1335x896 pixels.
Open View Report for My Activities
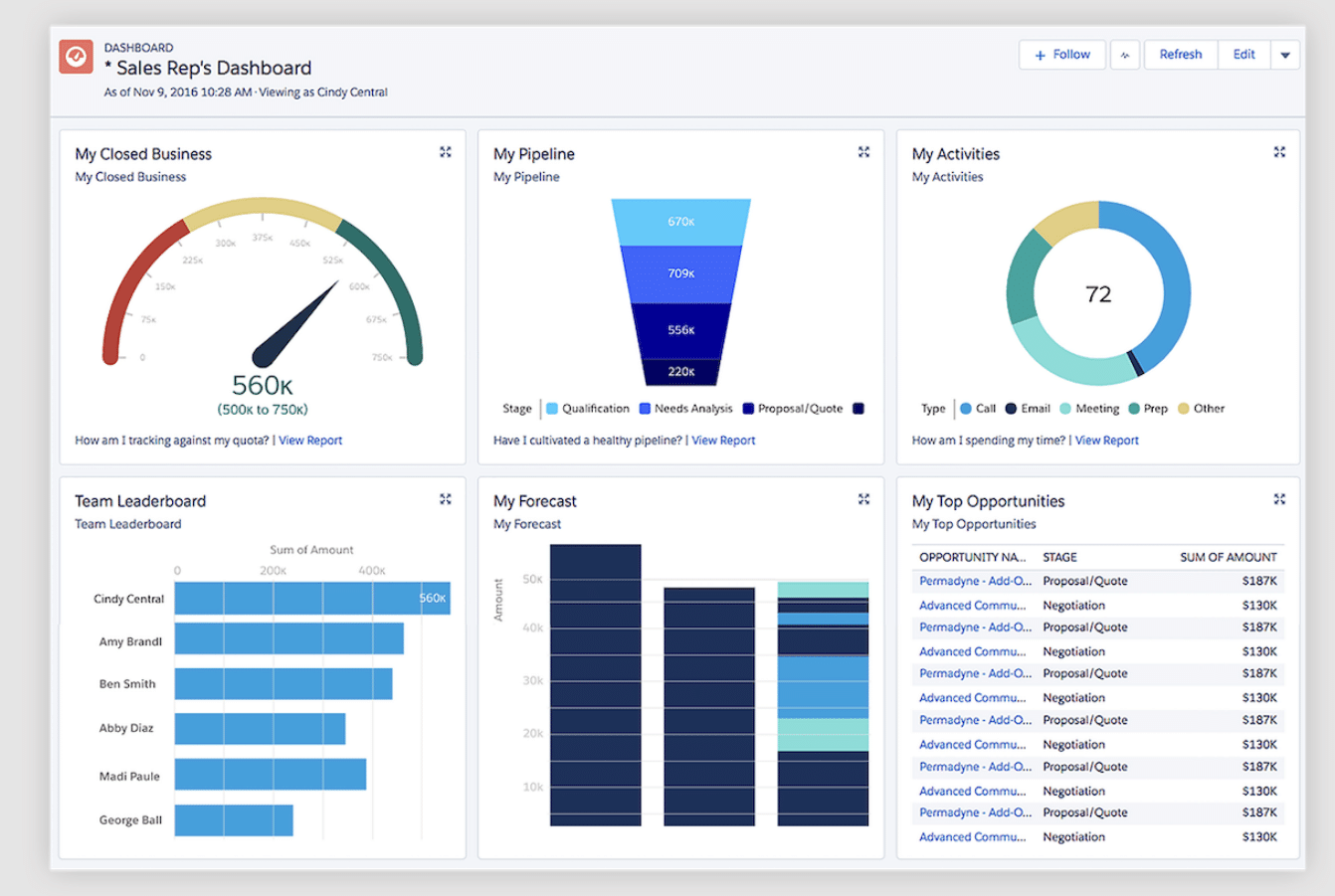[x=1106, y=440]
